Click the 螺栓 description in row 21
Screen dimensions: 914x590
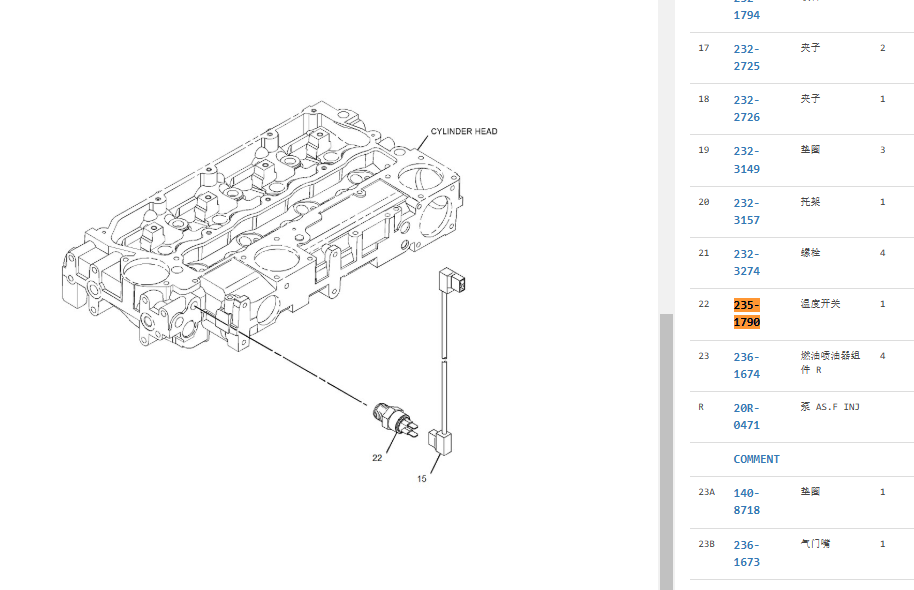810,252
